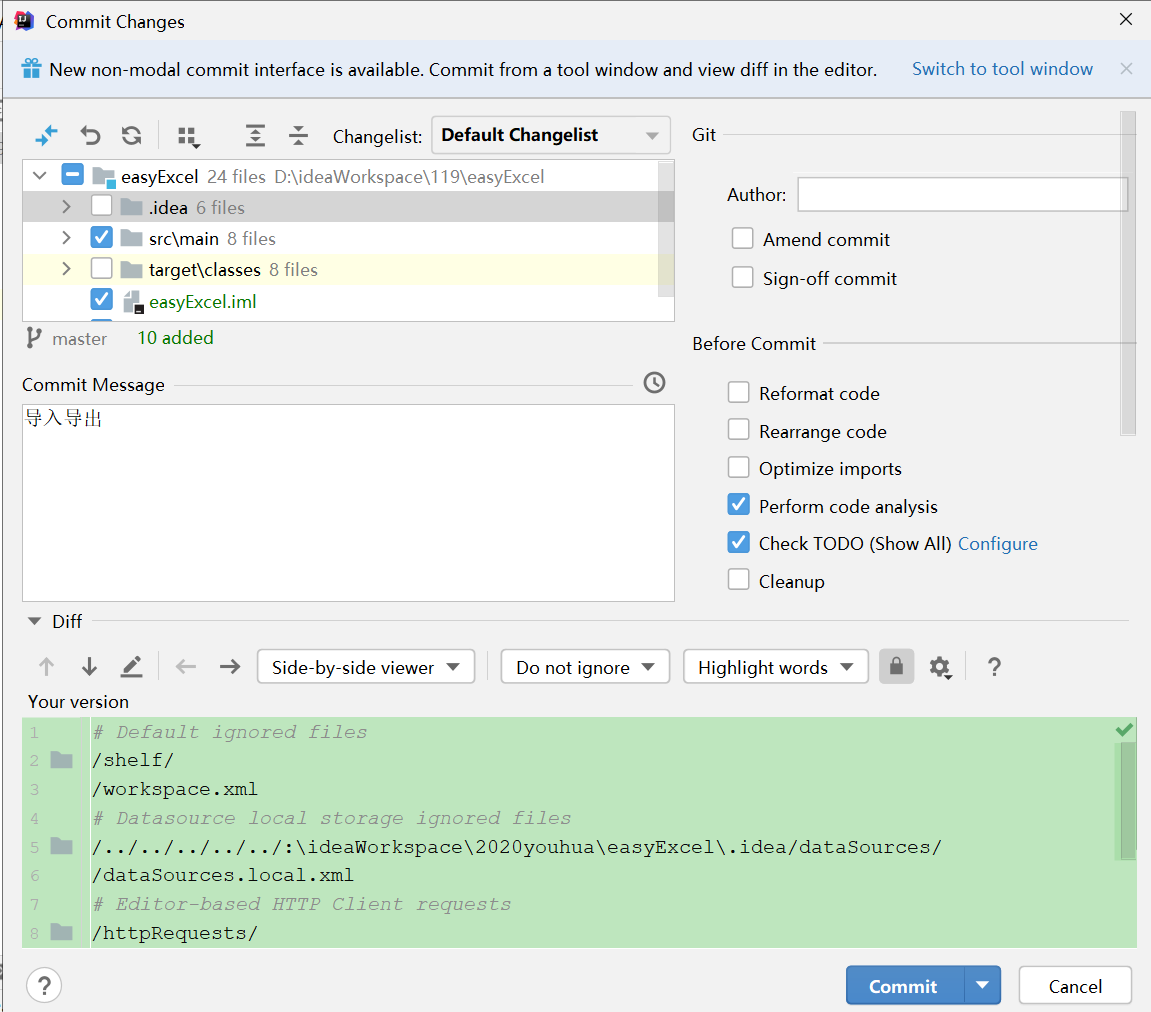
Task: Uncheck the src\main folder checkbox
Action: click(101, 237)
